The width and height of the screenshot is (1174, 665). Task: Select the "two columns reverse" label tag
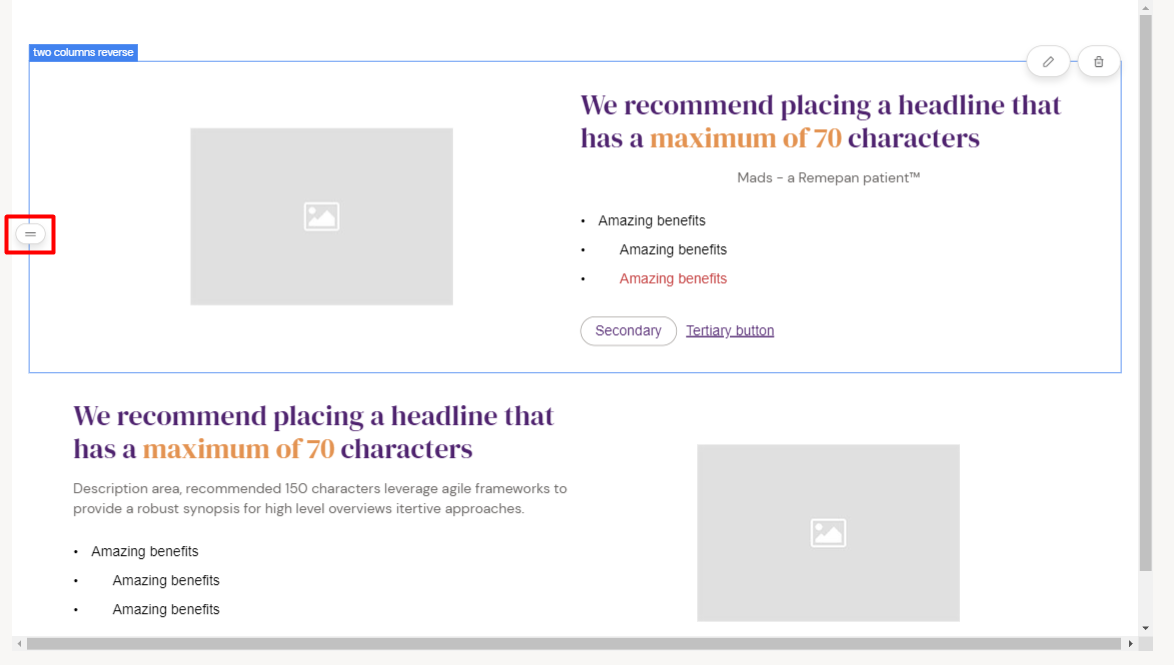83,53
